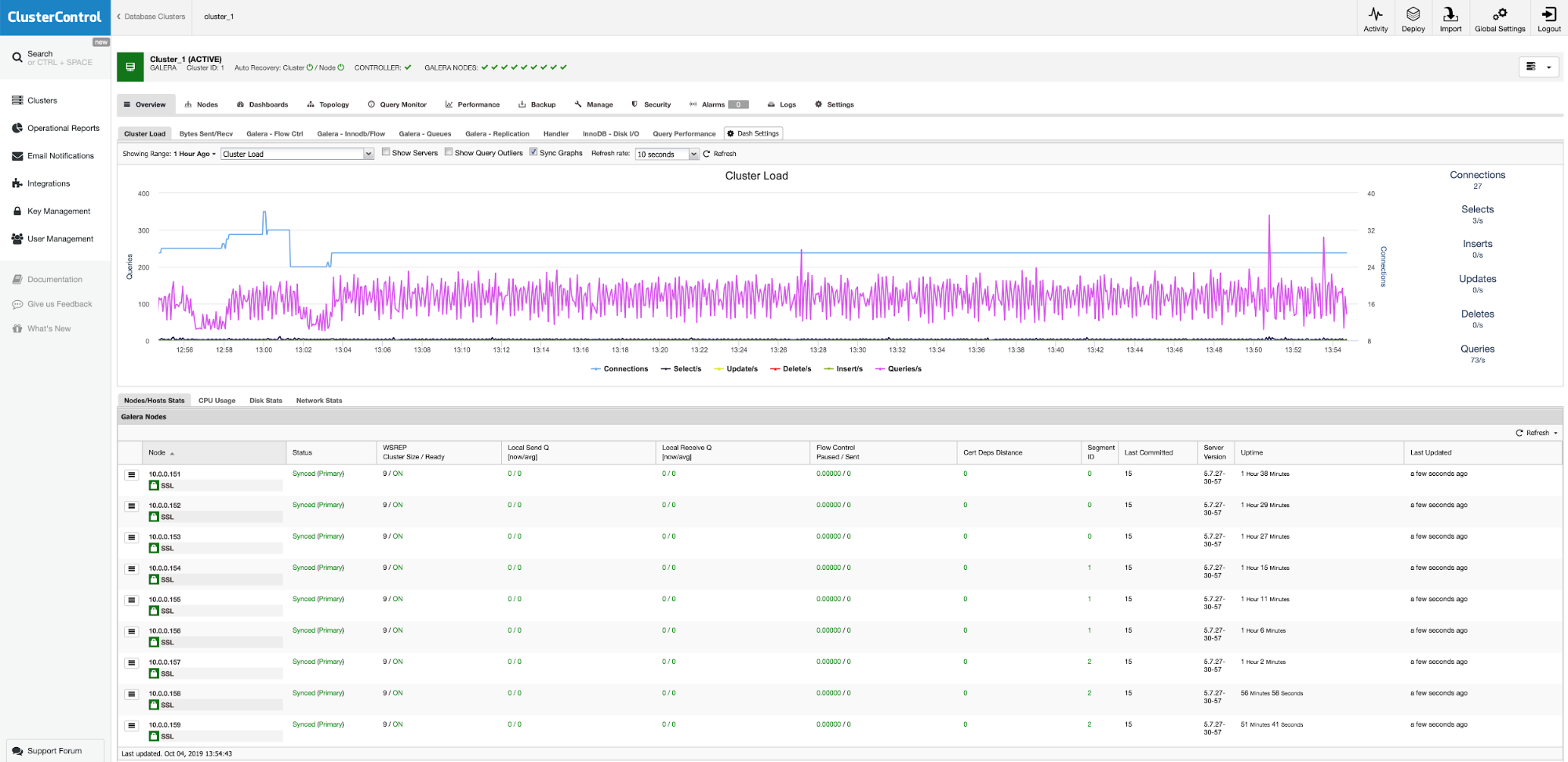Click the SSL lock icon for 10.0.0.156
This screenshot has height=762, width=1568.
(154, 642)
